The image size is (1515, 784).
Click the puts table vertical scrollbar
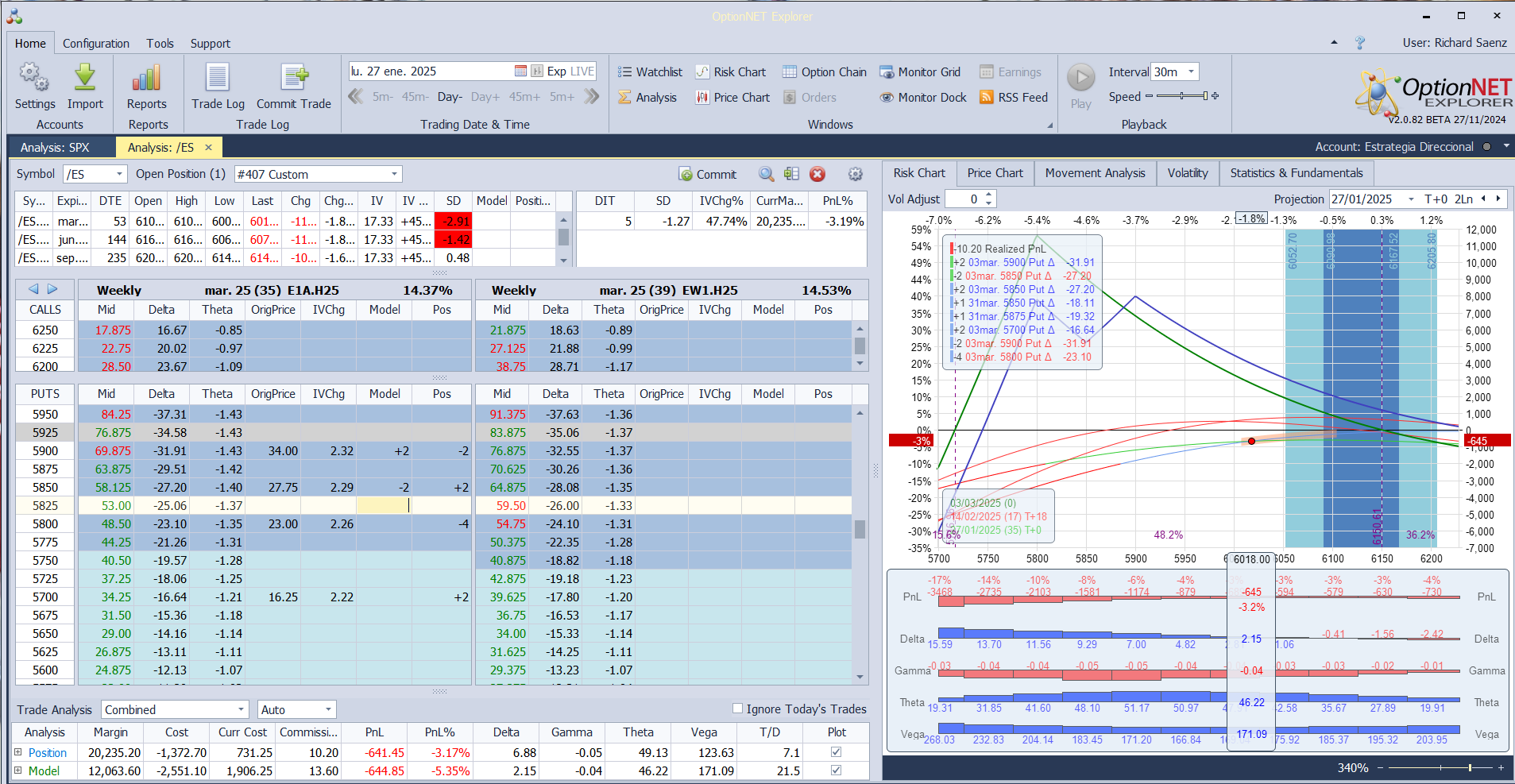tap(860, 544)
